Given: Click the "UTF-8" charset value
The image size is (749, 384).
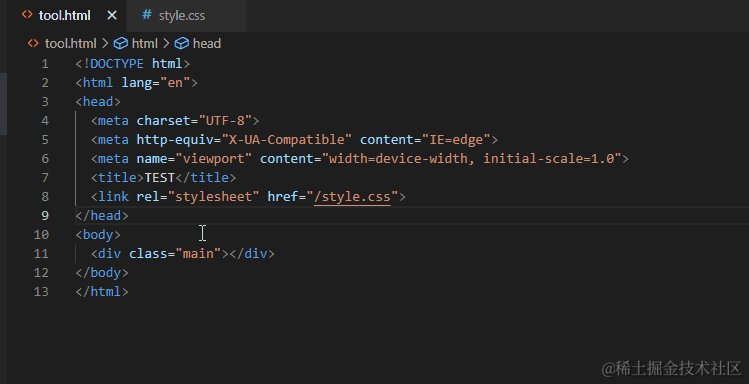Looking at the screenshot, I should [225, 121].
